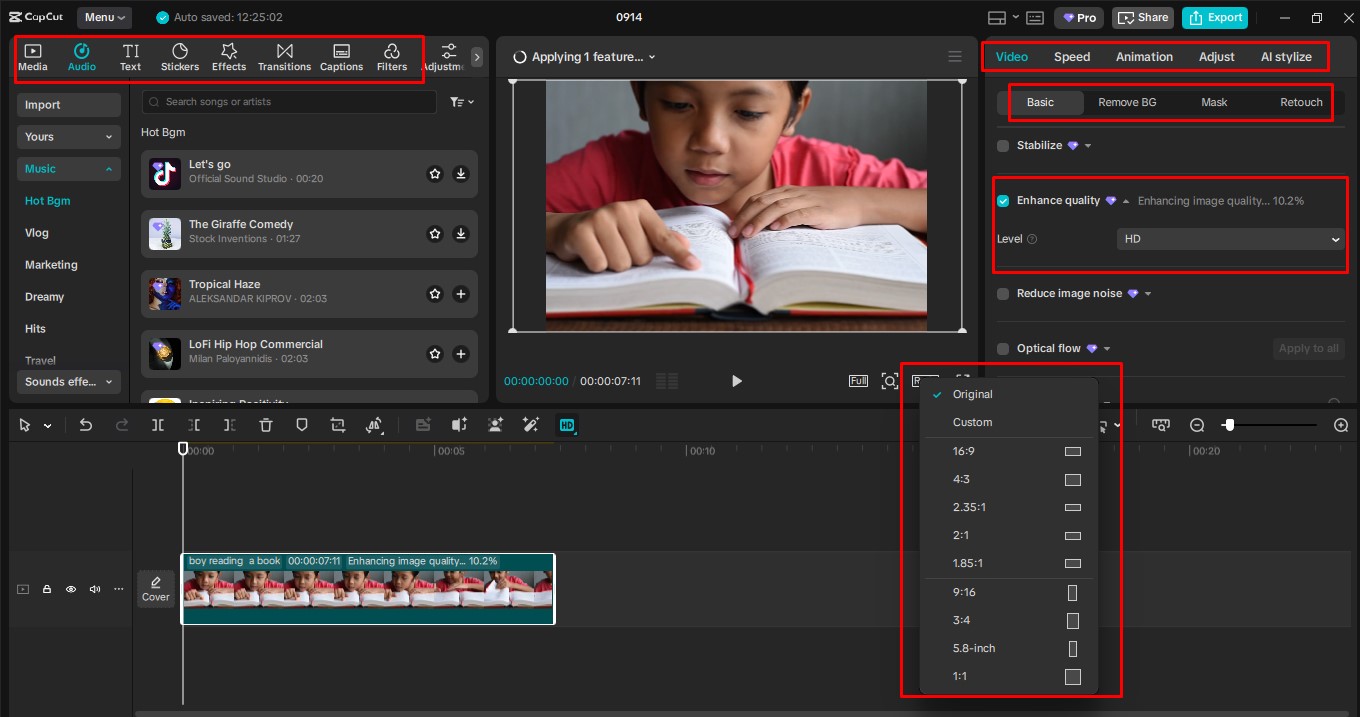This screenshot has width=1360, height=717.
Task: Download the Let's go track
Action: pyautogui.click(x=460, y=174)
